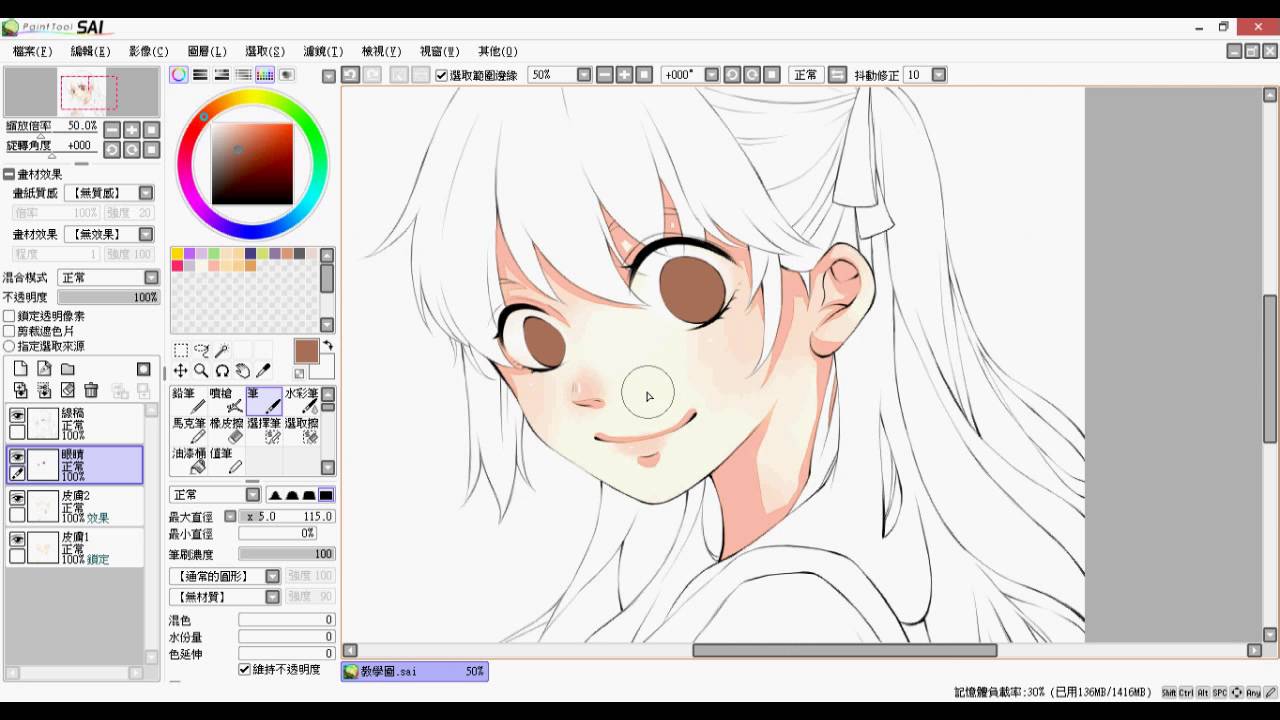Delete layer with the trash icon
The height and width of the screenshot is (720, 1280).
[91, 390]
